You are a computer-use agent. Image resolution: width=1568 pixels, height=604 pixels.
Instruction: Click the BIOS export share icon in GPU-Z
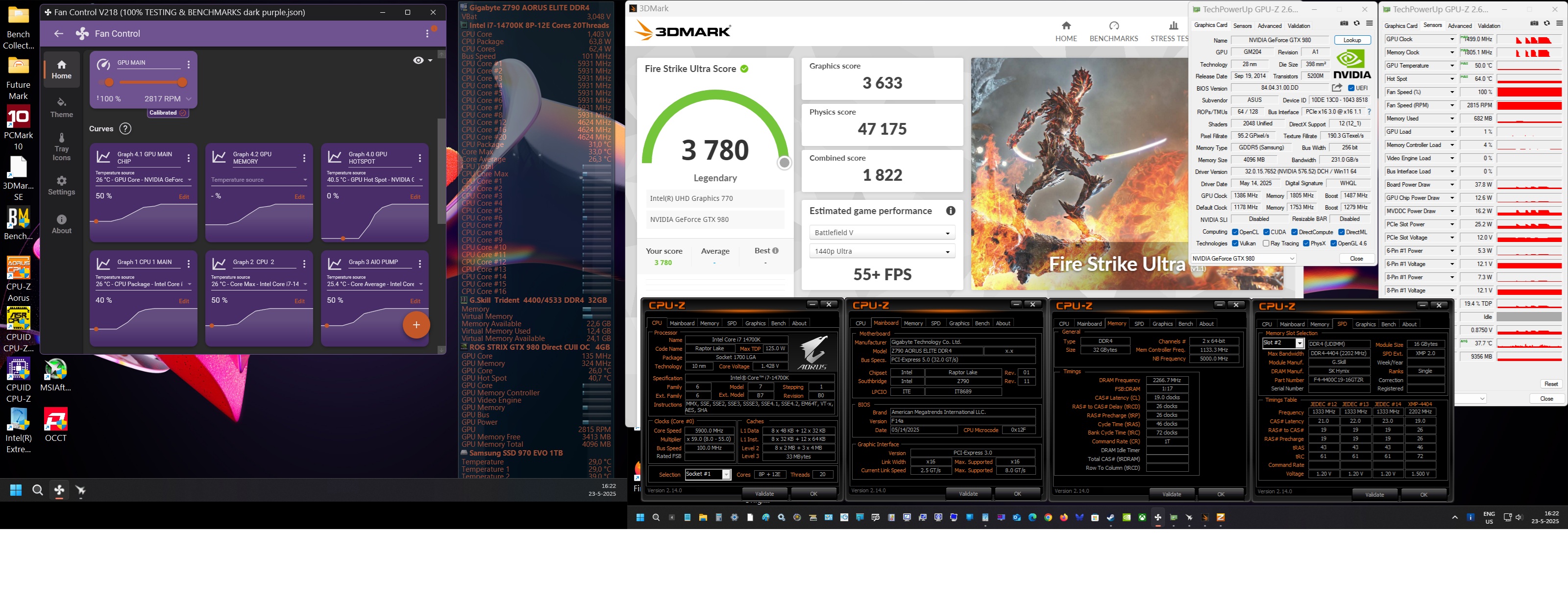(x=1337, y=88)
